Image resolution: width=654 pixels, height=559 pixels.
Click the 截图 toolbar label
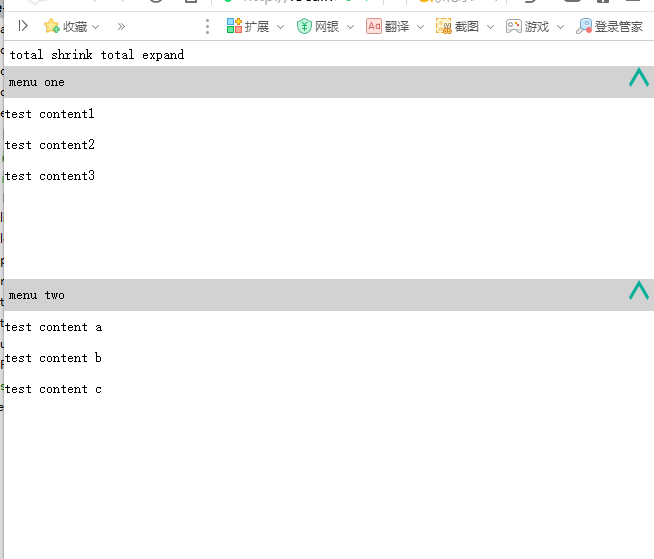467,27
